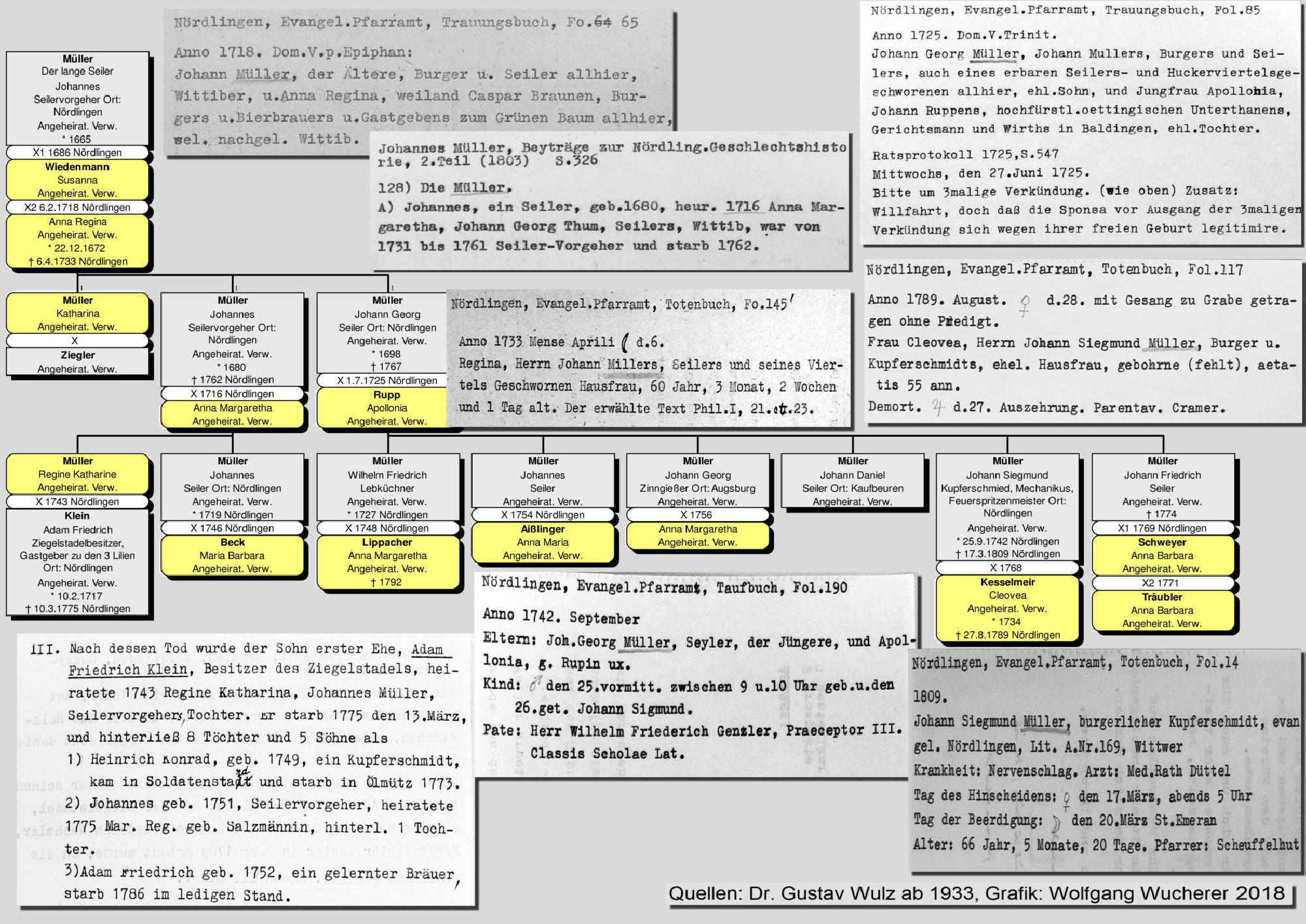This screenshot has height=924, width=1306.
Task: Click the Quellen Dr. Gustav Wulz credit
Action: 976,893
